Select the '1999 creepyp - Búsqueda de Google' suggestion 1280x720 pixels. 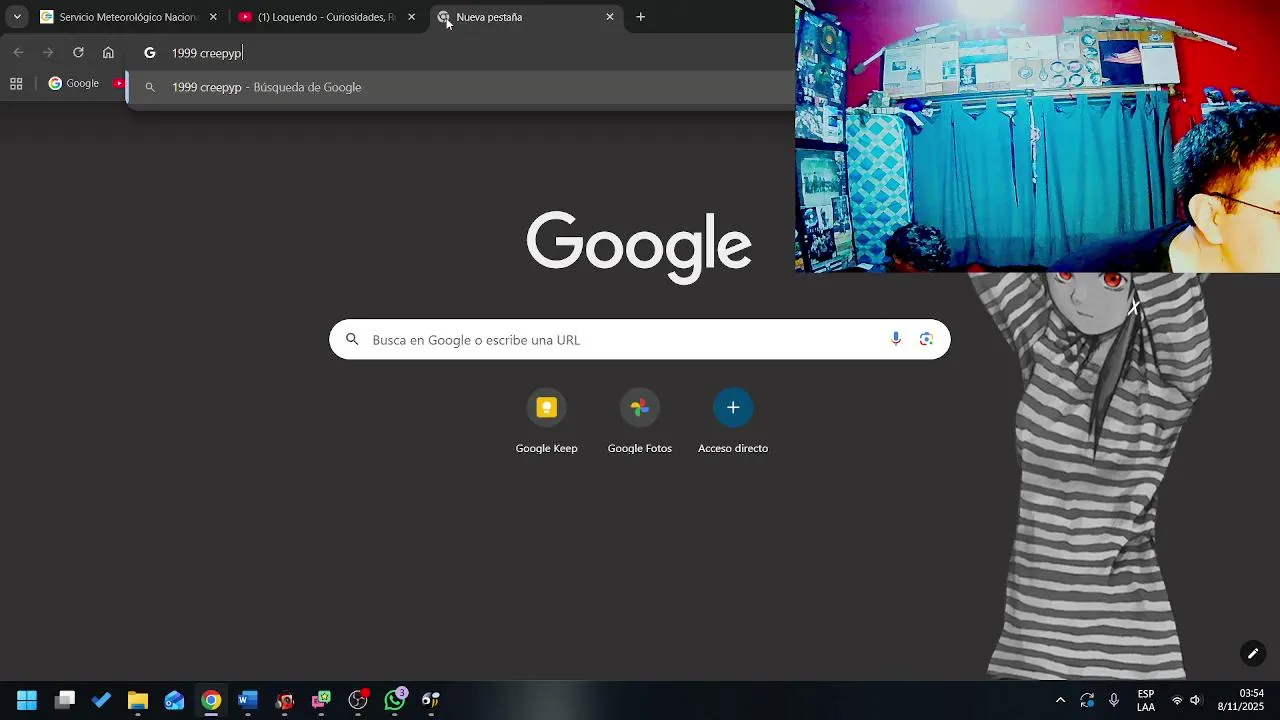point(460,87)
